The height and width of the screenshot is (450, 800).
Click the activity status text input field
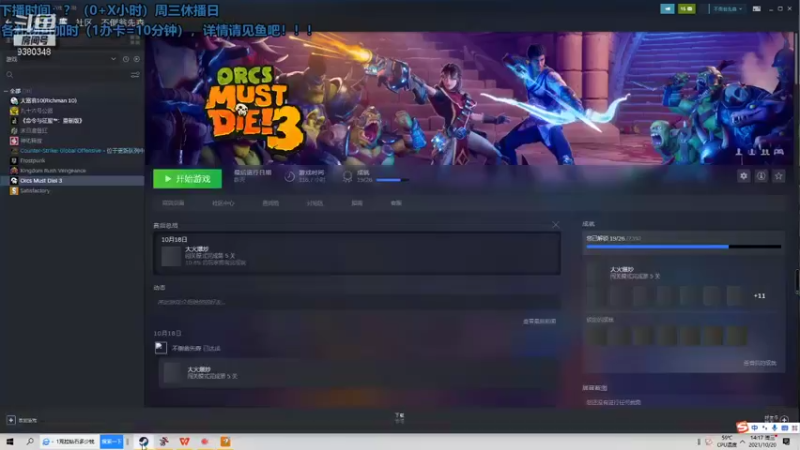(356, 302)
